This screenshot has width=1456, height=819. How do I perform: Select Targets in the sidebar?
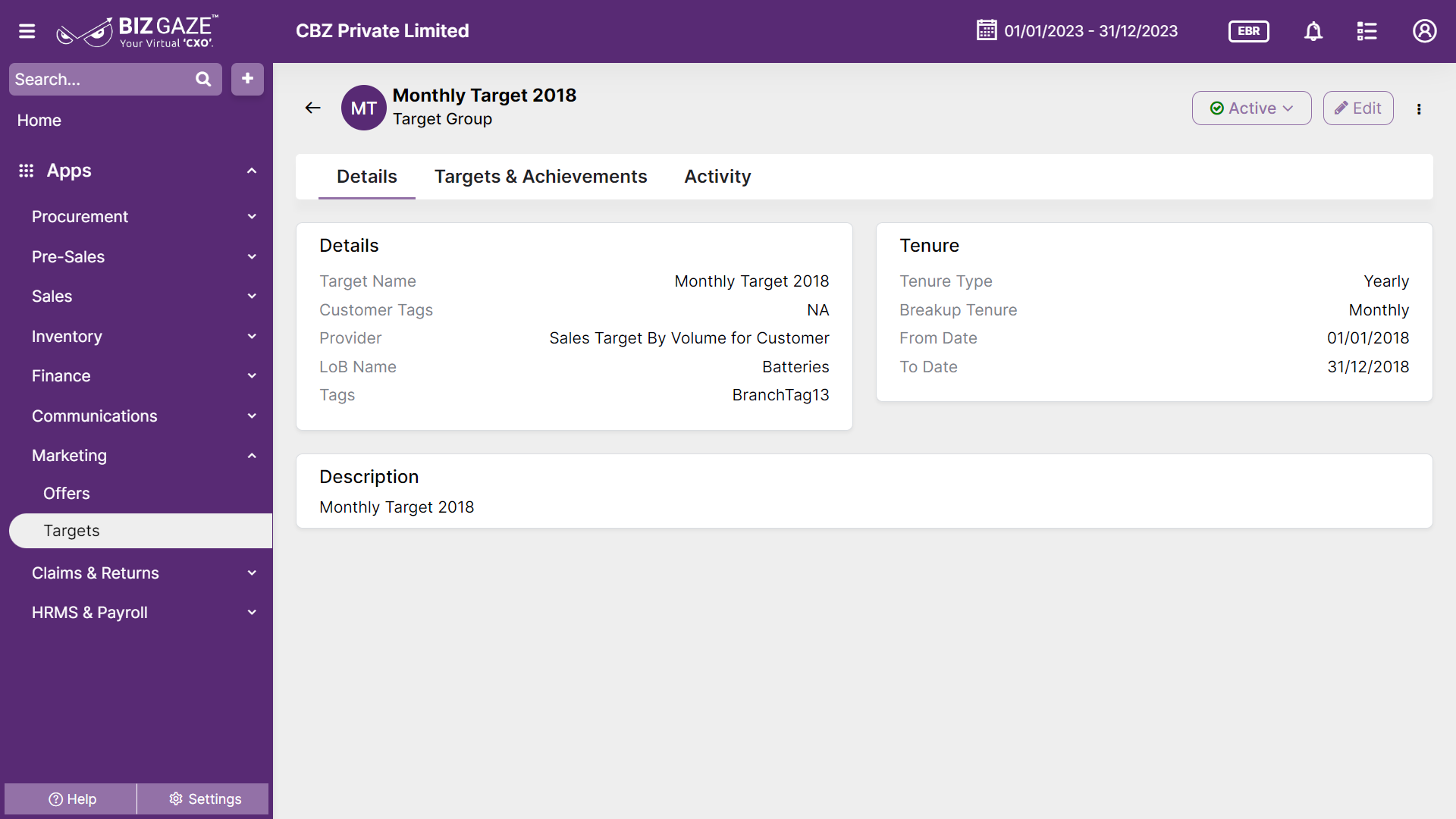click(x=140, y=531)
